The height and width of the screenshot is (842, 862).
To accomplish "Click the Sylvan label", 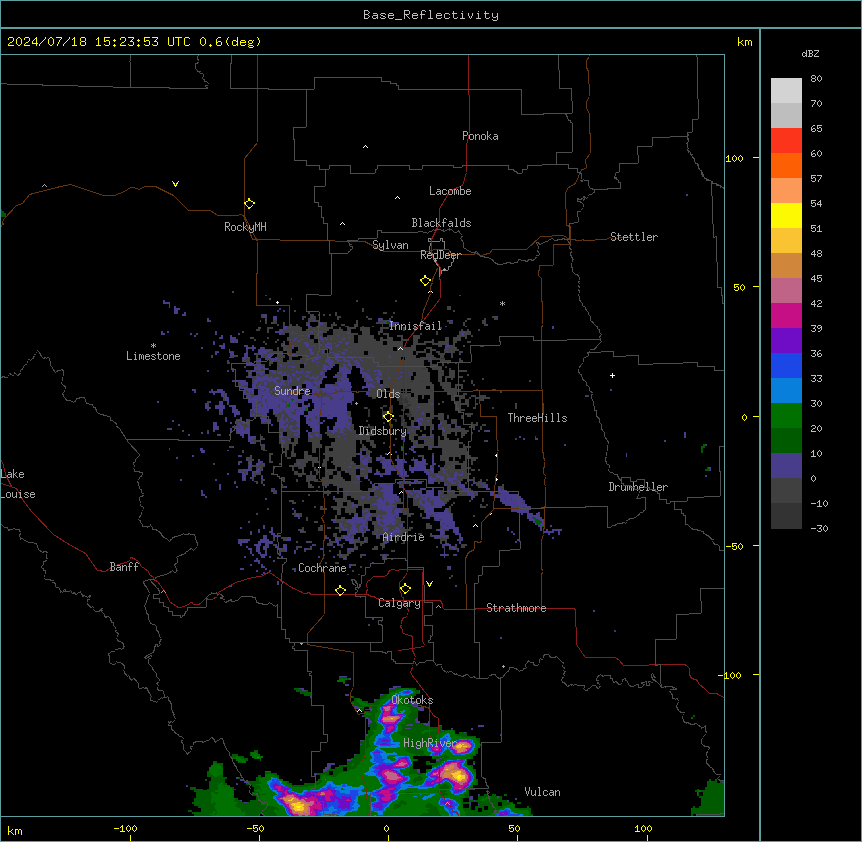I will pyautogui.click(x=390, y=245).
